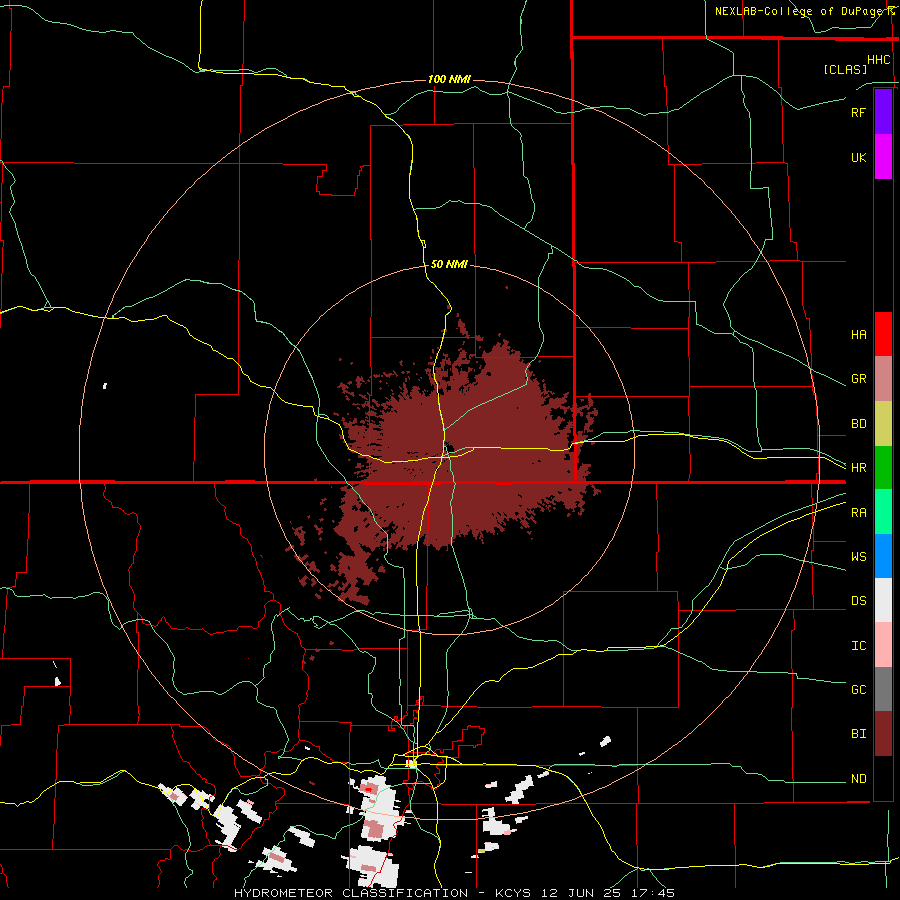Click the RA light-green legend swatch
This screenshot has width=900, height=900.
point(883,512)
